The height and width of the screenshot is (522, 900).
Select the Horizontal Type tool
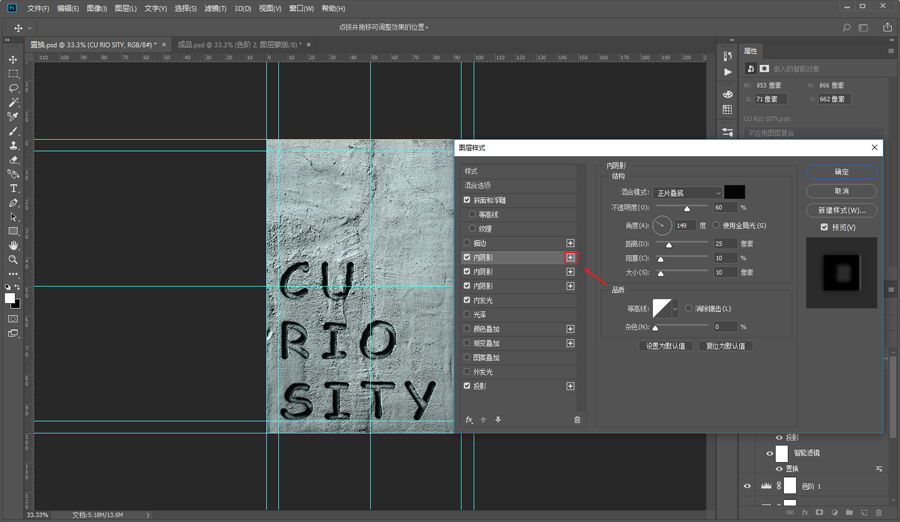(13, 188)
